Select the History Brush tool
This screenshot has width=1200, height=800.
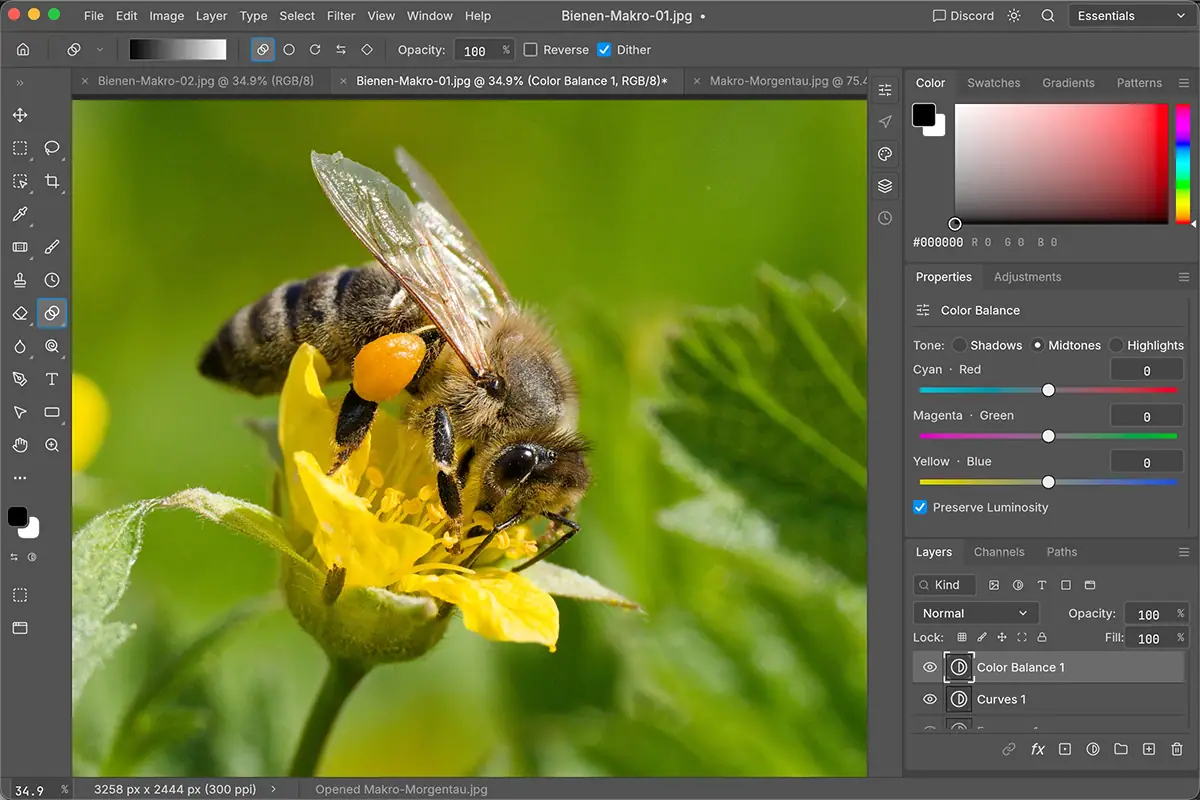click(52, 280)
